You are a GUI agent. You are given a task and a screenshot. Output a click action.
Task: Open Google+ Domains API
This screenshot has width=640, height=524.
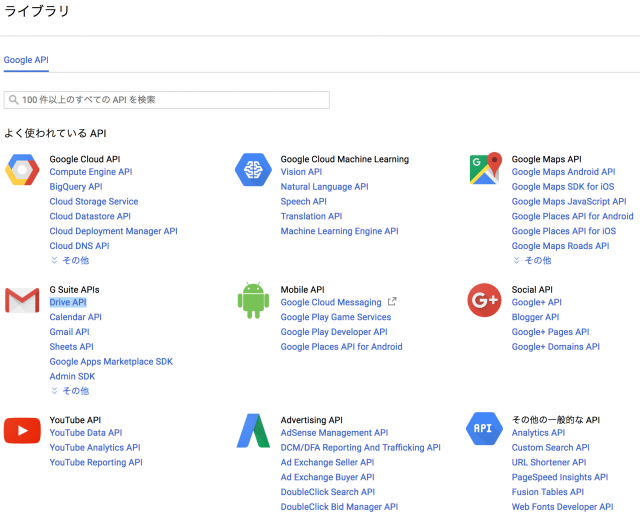[556, 347]
